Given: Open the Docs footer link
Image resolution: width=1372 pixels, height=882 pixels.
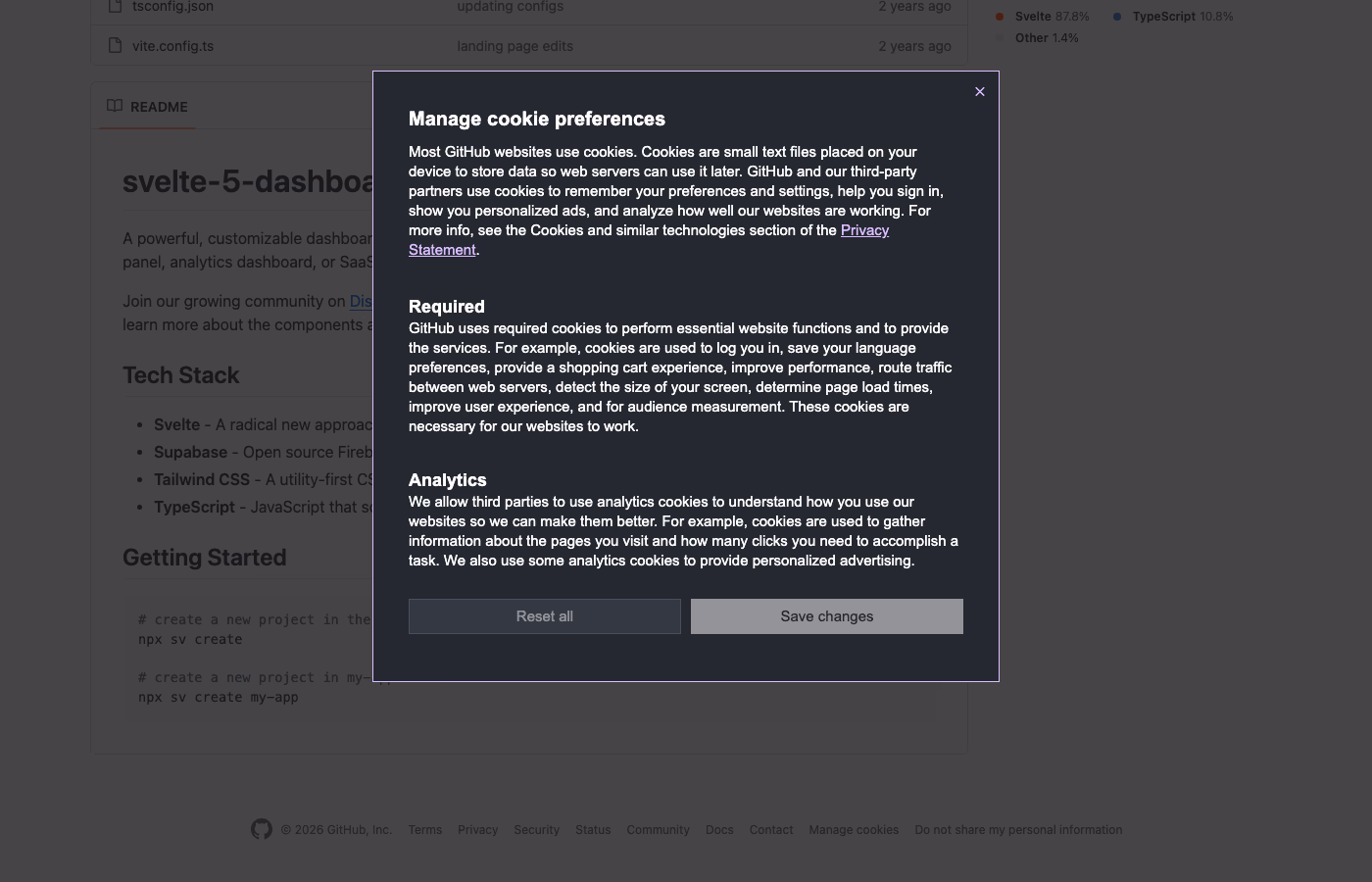Looking at the screenshot, I should click(719, 829).
